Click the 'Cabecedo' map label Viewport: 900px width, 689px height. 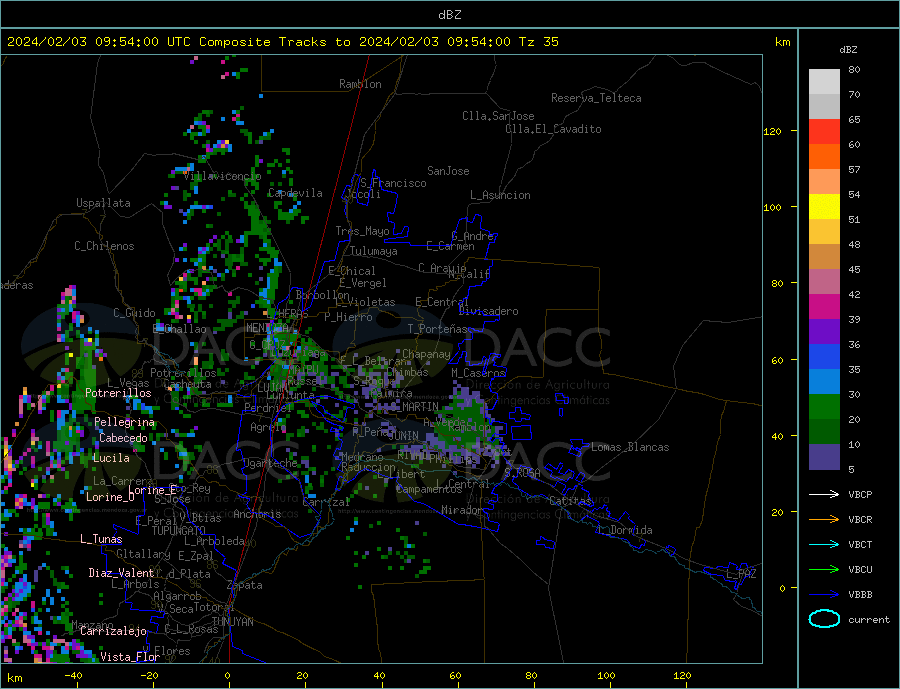(123, 438)
